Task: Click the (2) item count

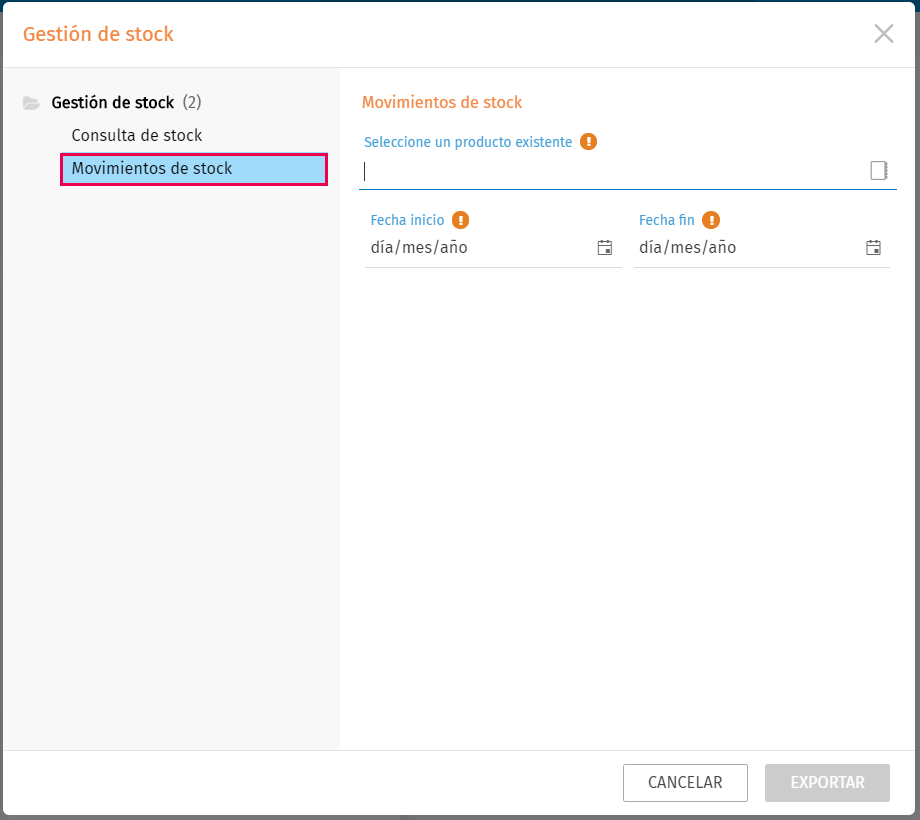Action: click(192, 103)
